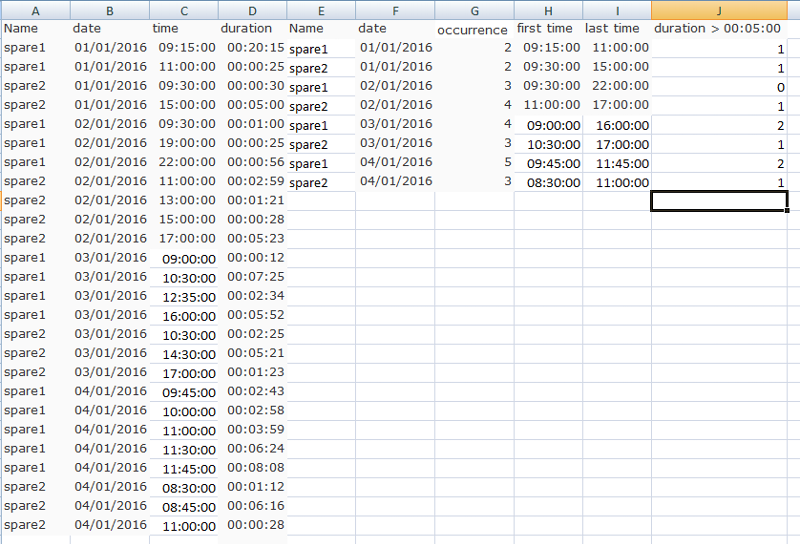Select last time cell 11:45:00 in column I

617,164
